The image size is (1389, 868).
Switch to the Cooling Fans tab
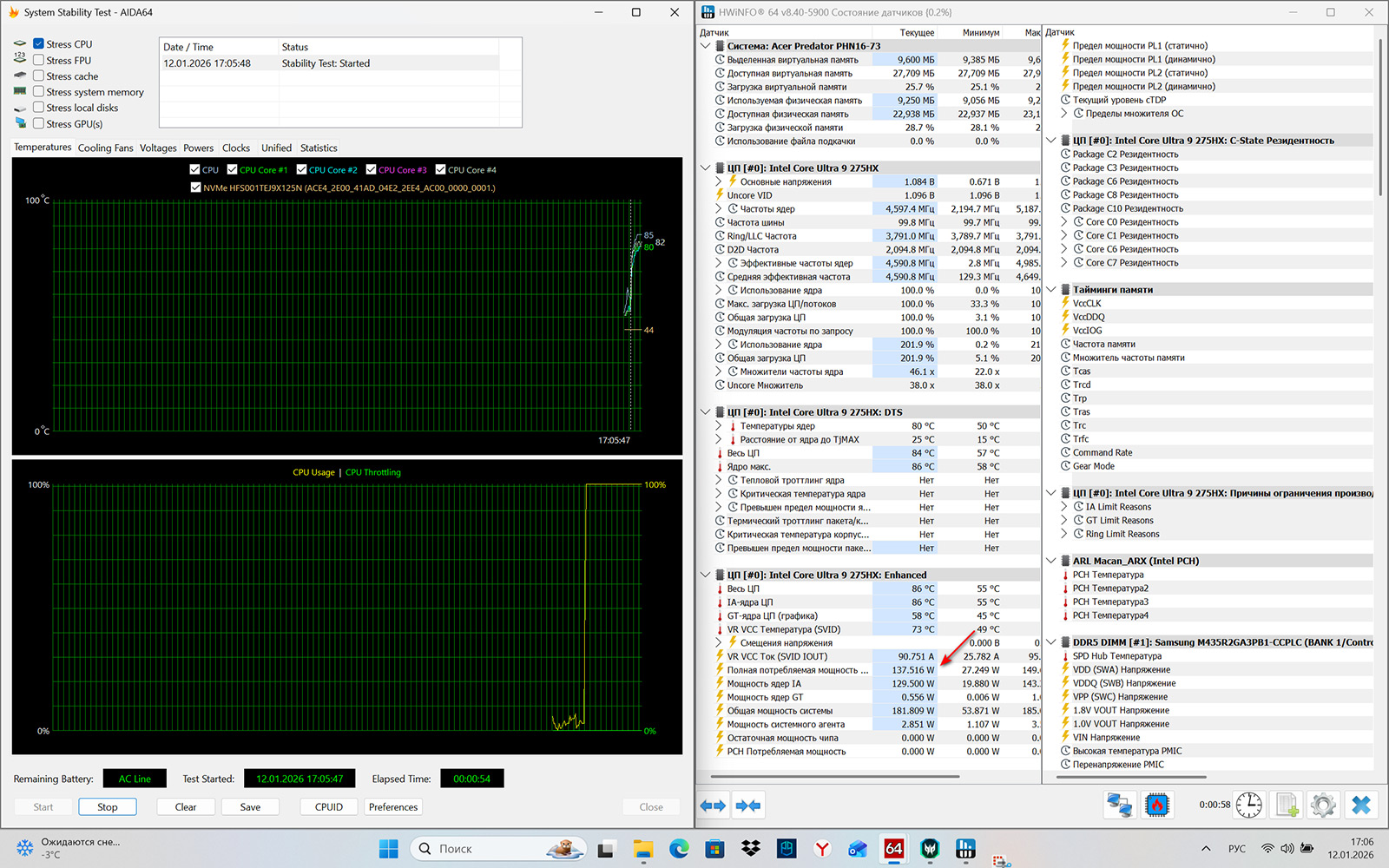(105, 148)
